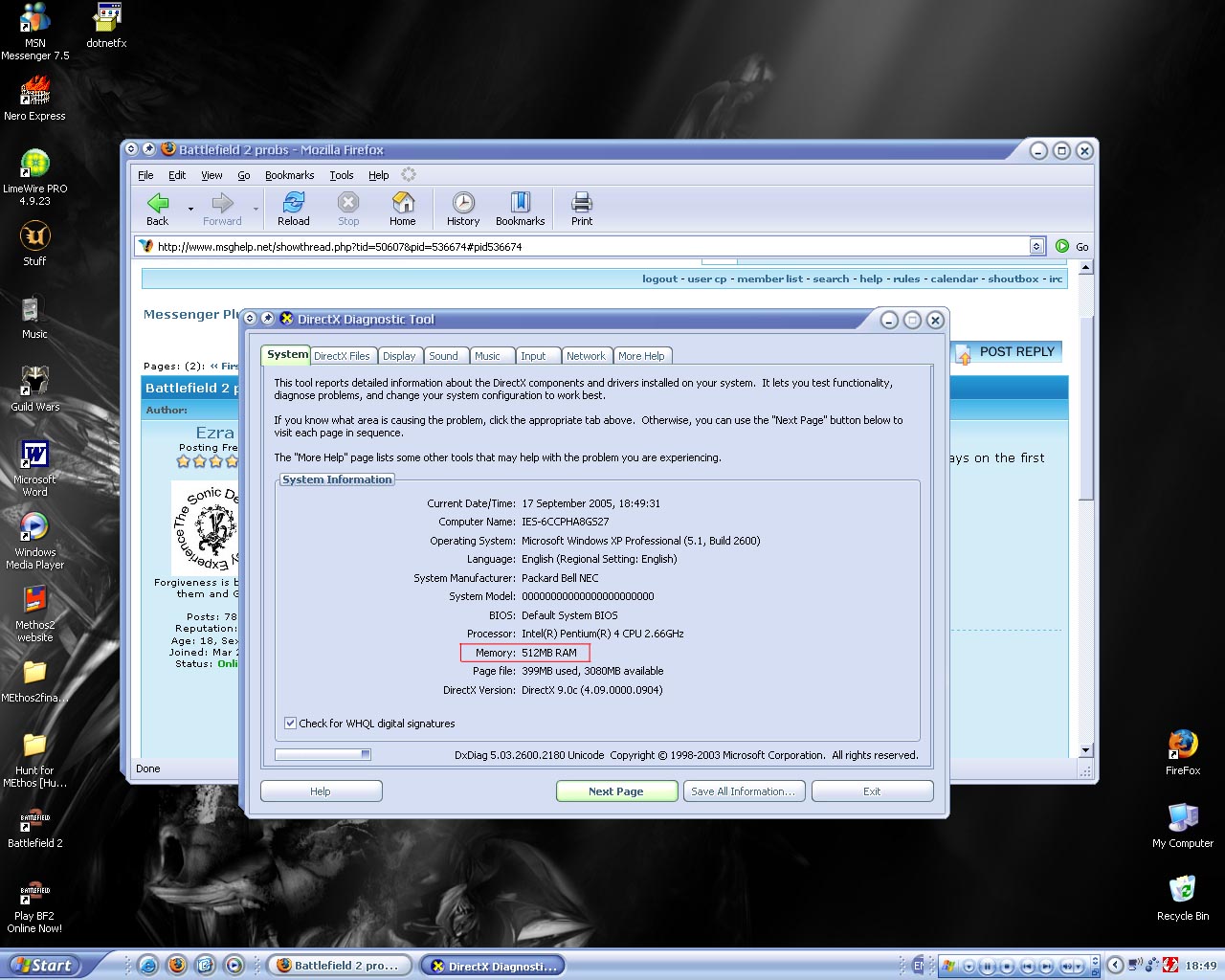Click the green Back arrow icon
This screenshot has width=1225, height=980.
158,203
